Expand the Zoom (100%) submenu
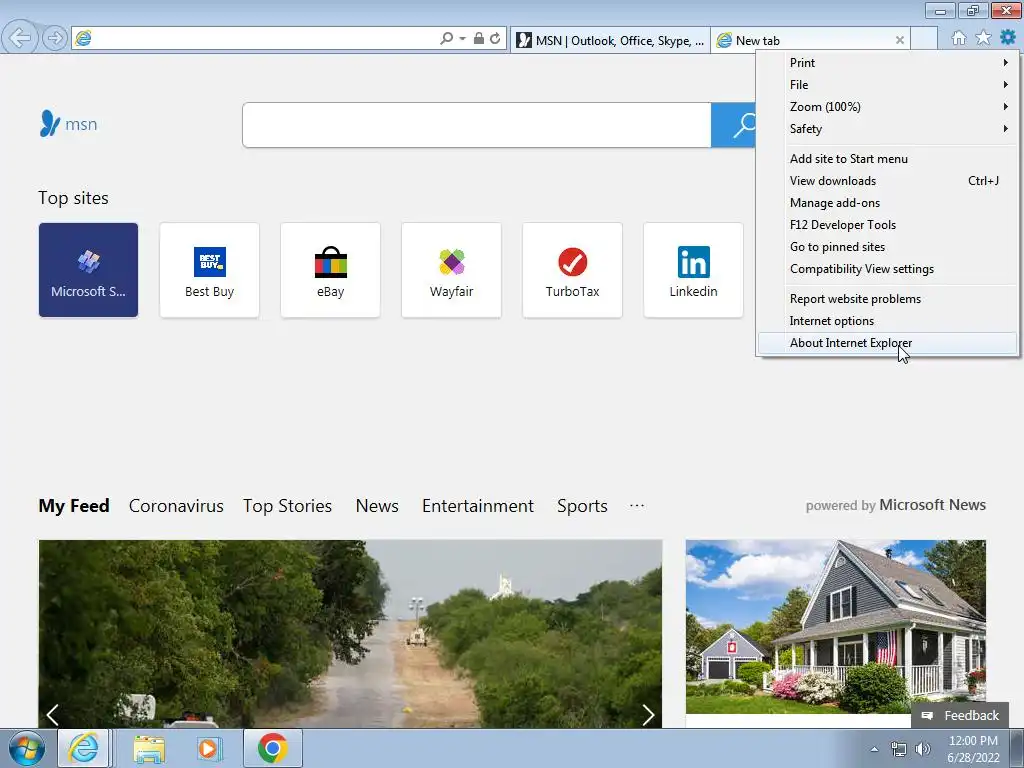The height and width of the screenshot is (768, 1024). coord(888,107)
